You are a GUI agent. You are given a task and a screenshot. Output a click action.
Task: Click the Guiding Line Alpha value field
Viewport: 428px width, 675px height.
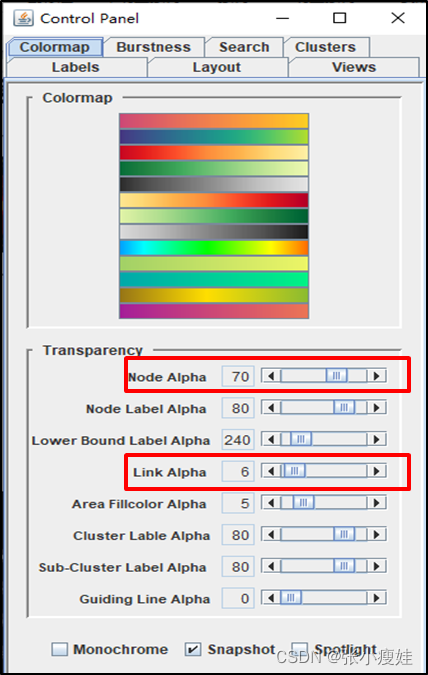coord(238,598)
